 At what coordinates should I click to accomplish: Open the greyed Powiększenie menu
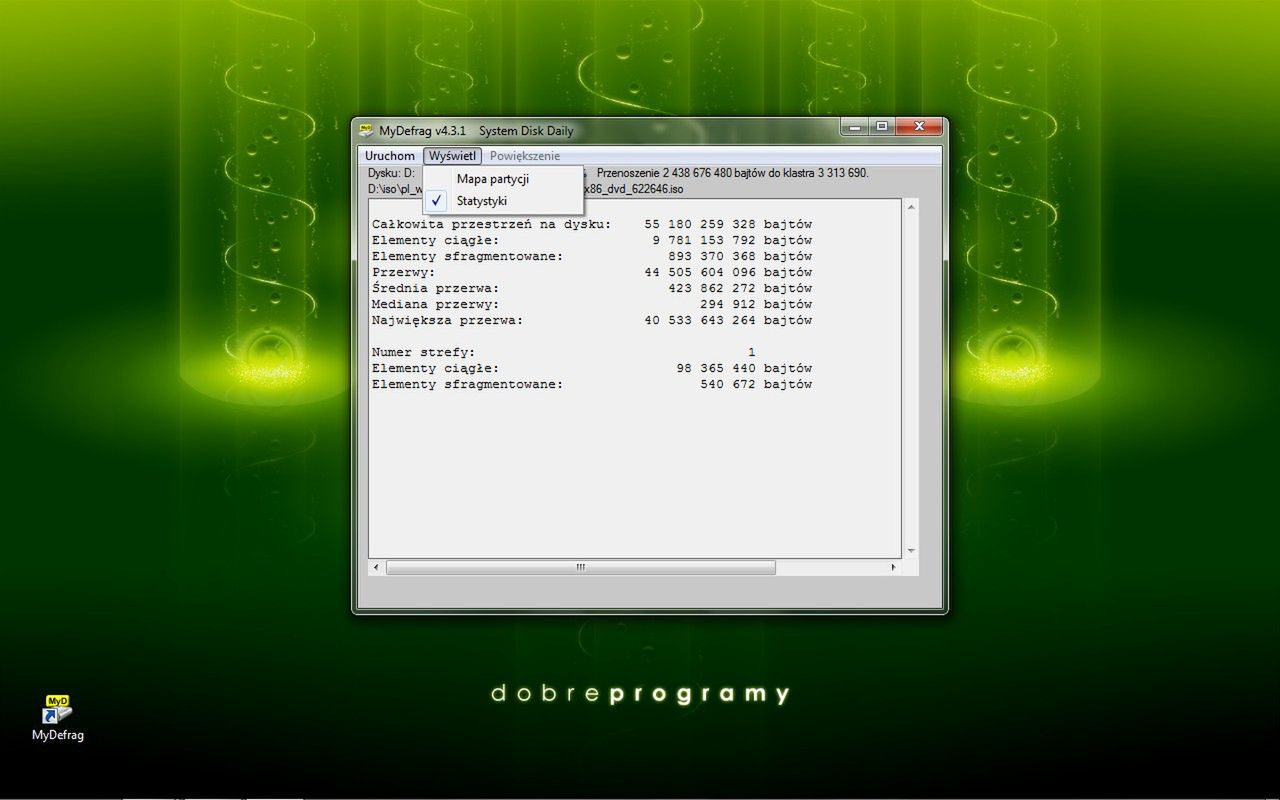click(525, 156)
